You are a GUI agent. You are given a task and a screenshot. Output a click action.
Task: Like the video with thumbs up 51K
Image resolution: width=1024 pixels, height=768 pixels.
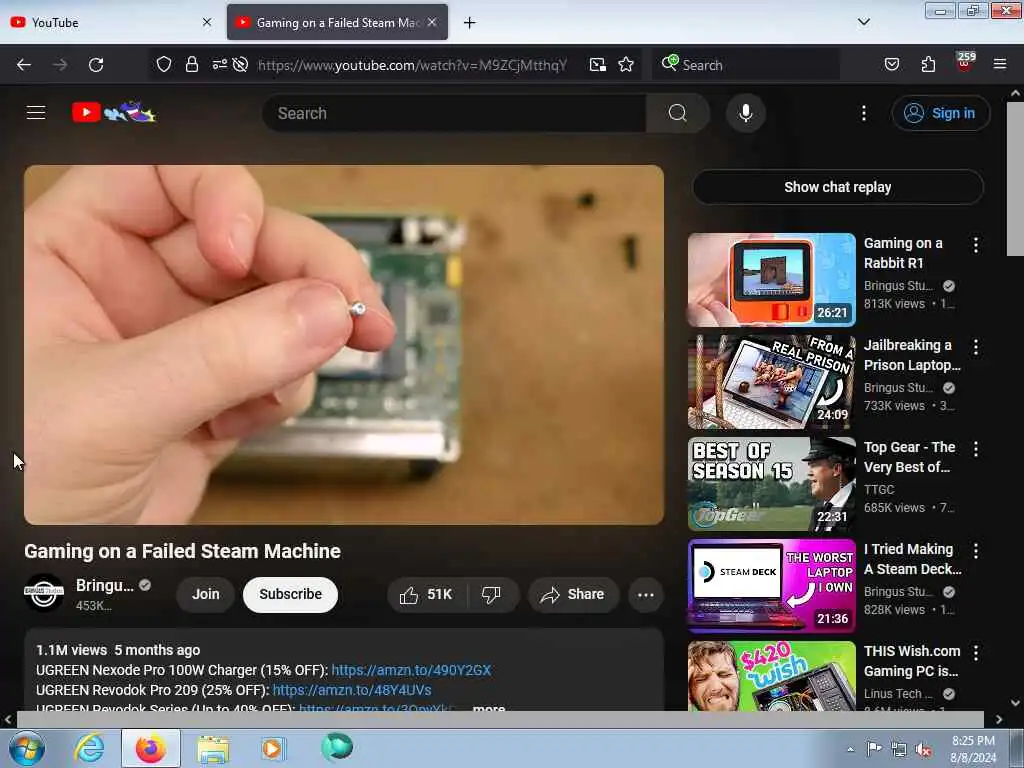426,594
